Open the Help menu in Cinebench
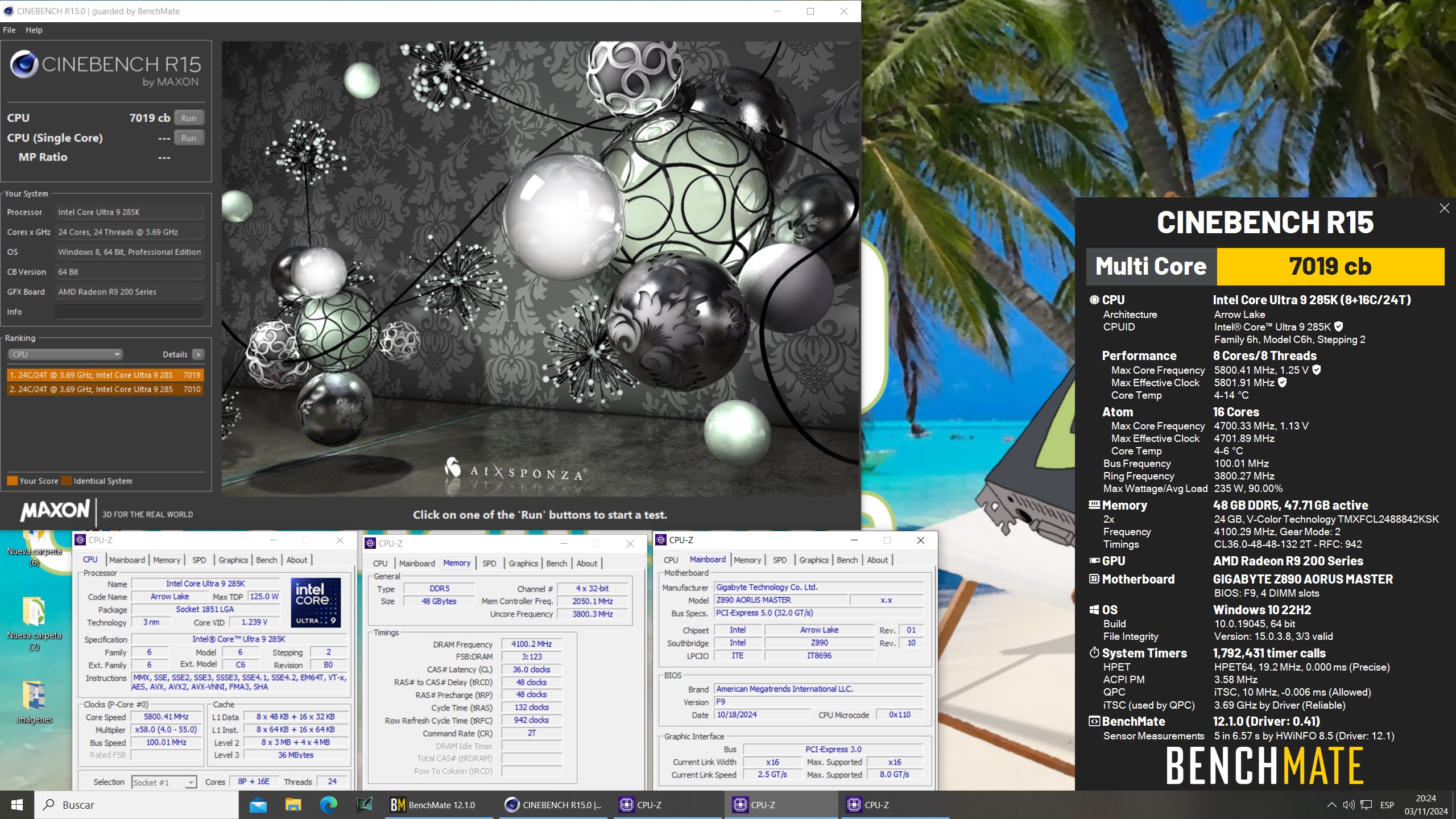The image size is (1456, 819). [x=34, y=30]
